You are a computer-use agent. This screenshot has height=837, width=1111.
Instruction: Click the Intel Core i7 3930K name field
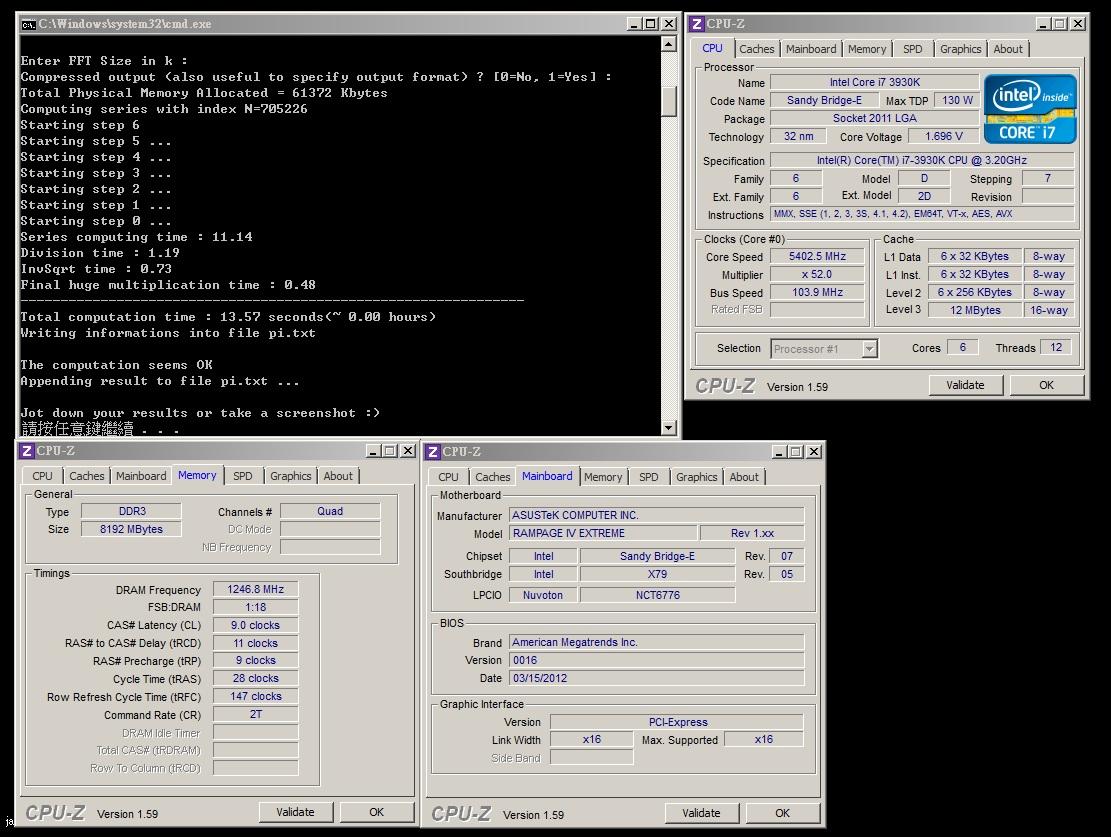874,82
